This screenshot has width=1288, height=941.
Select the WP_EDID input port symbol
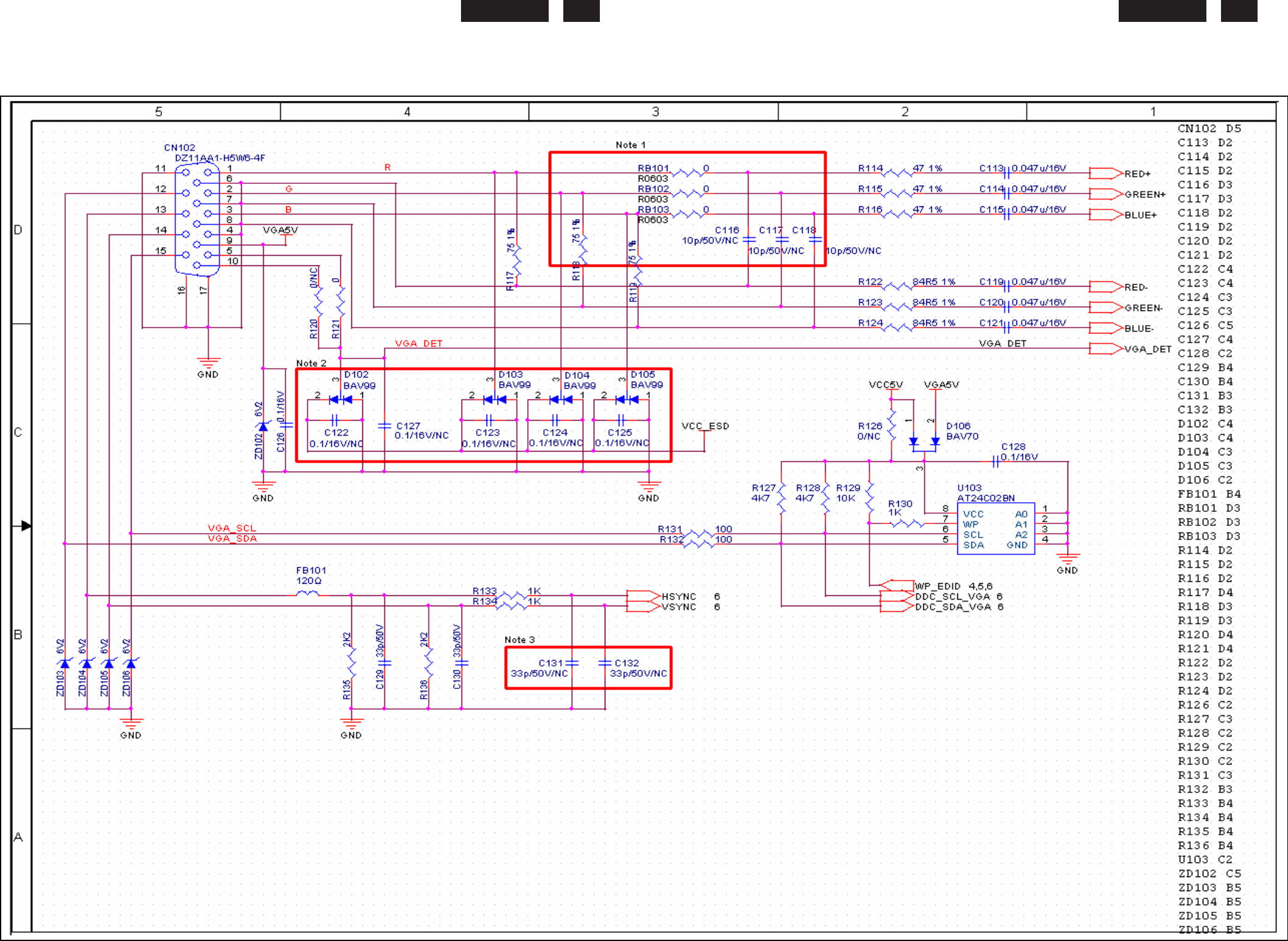[897, 586]
